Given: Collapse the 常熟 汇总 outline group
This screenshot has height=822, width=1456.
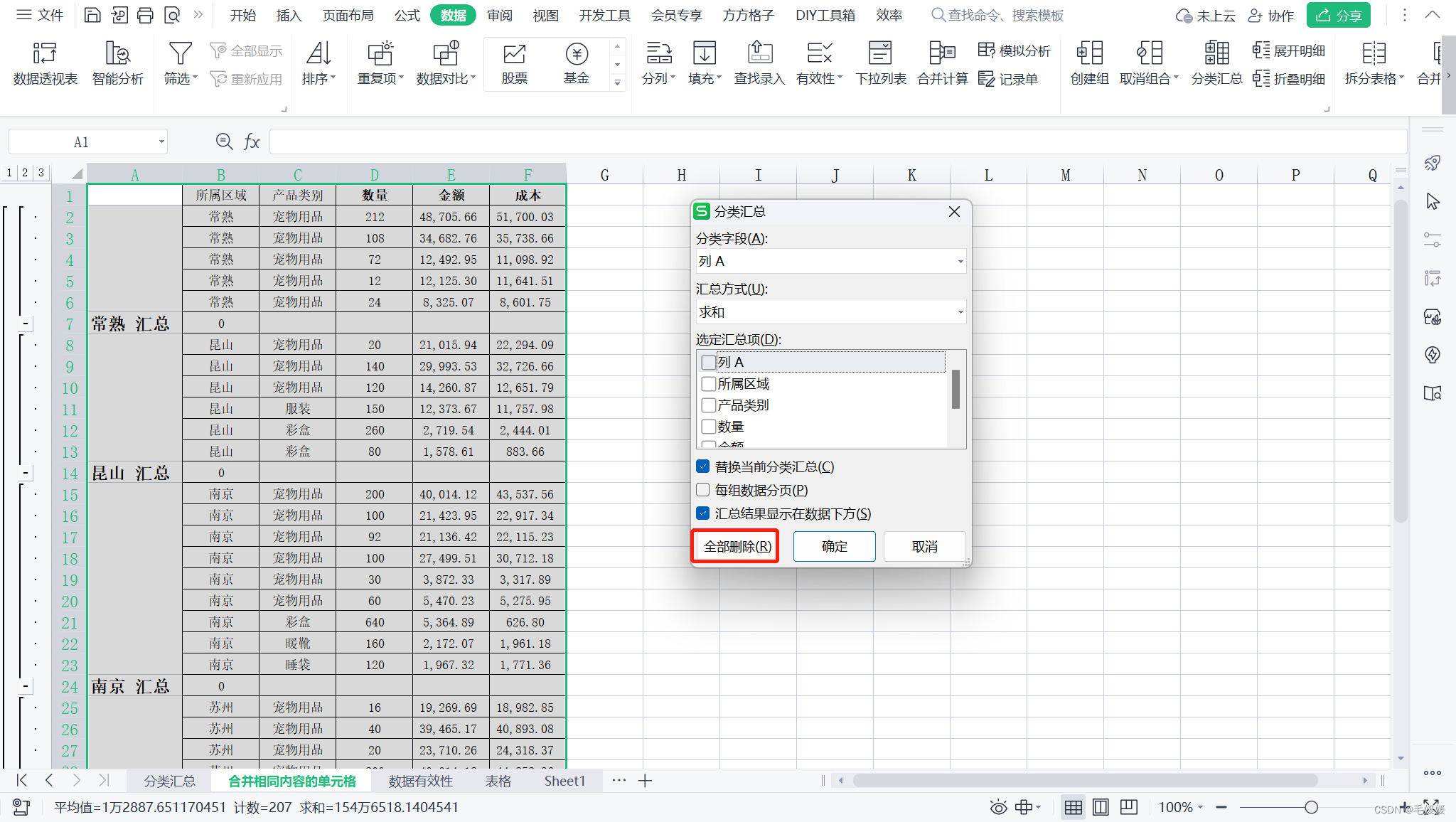Looking at the screenshot, I should [x=26, y=324].
